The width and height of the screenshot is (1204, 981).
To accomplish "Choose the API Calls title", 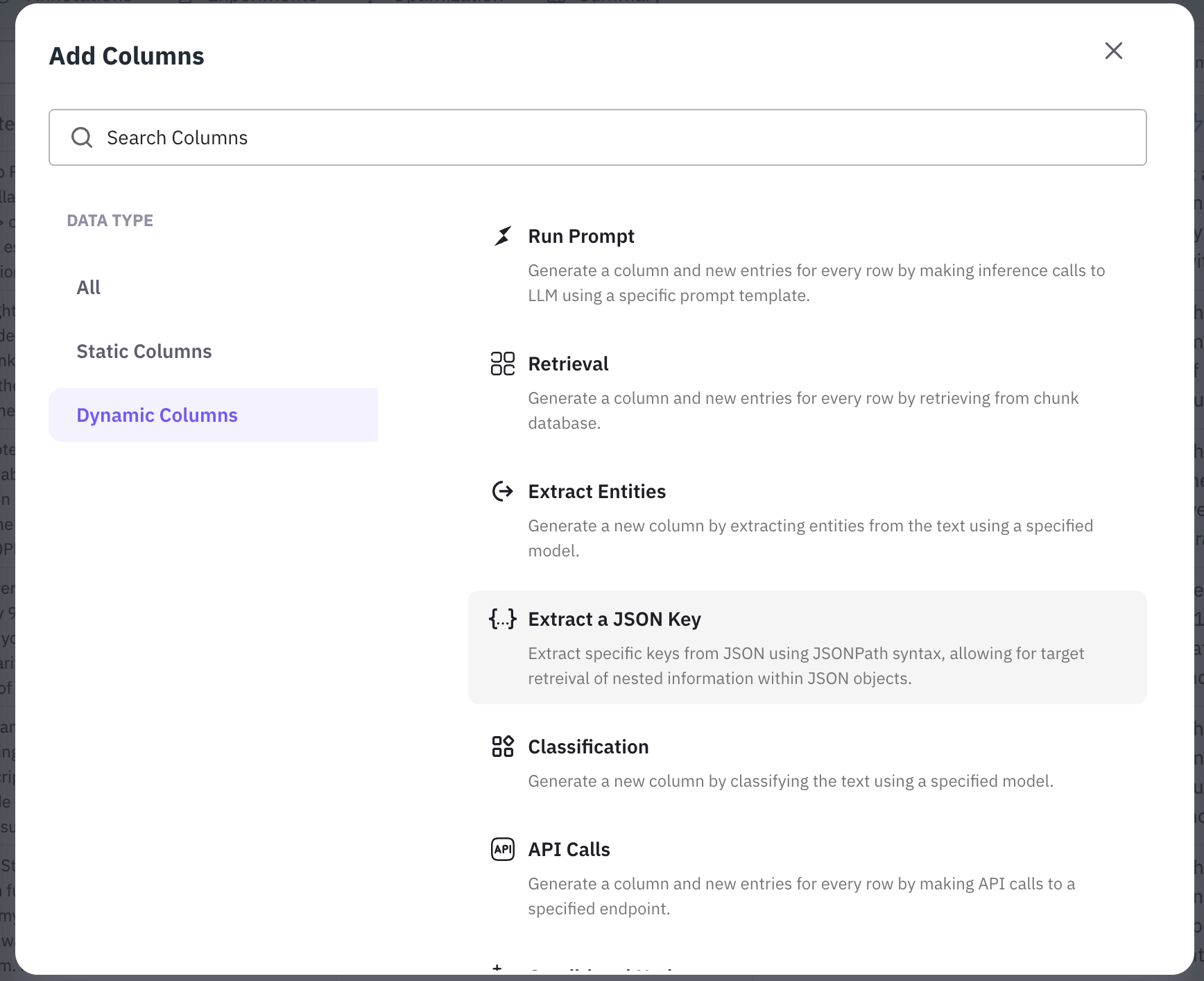I will pyautogui.click(x=569, y=849).
